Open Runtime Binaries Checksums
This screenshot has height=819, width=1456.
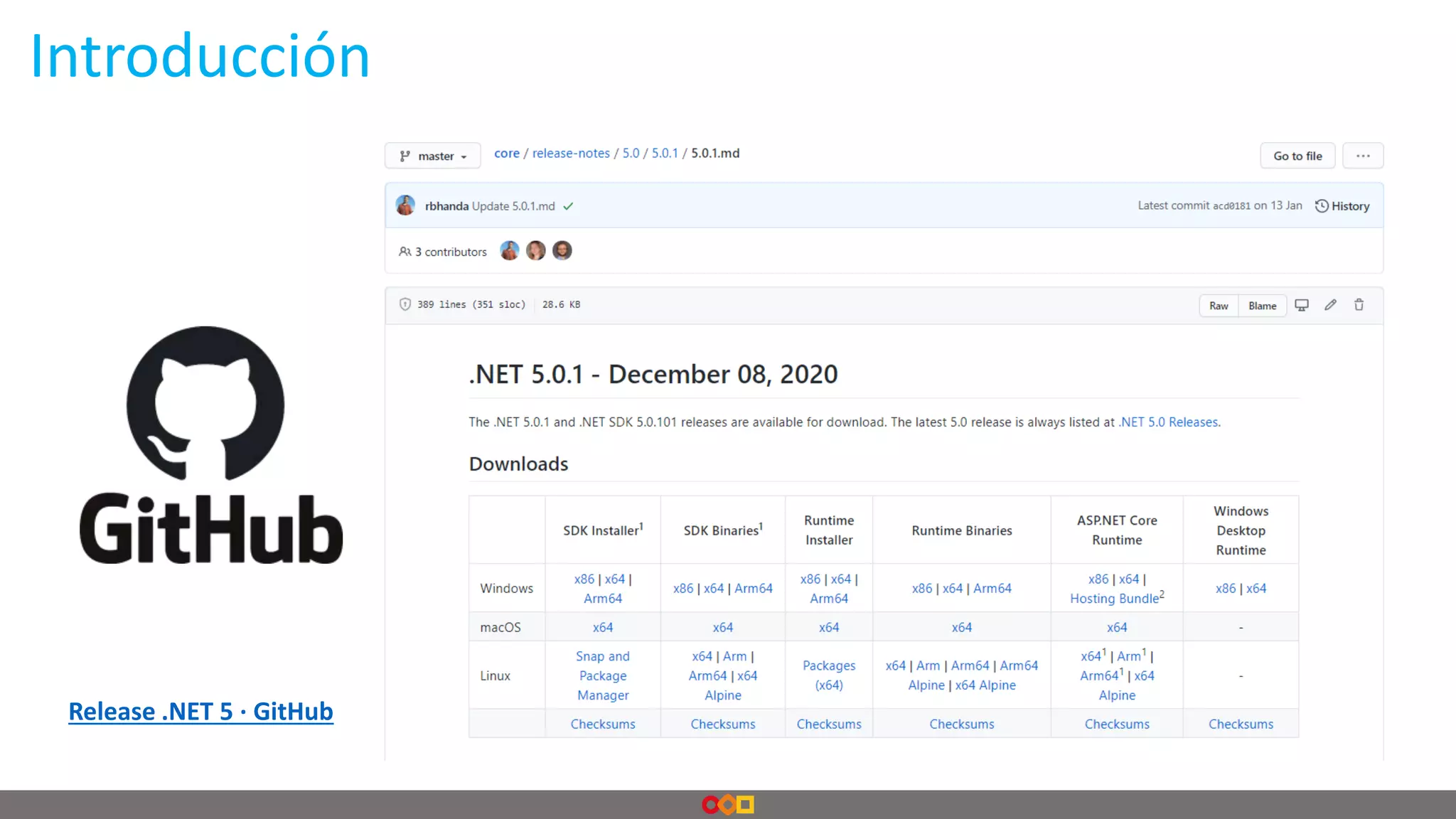point(961,724)
